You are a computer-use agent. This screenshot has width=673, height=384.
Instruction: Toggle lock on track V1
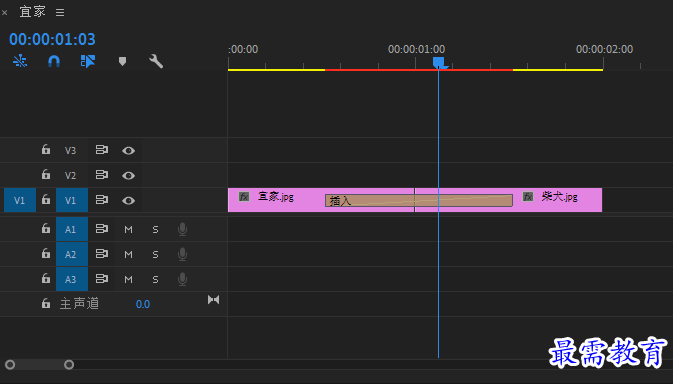pos(45,200)
